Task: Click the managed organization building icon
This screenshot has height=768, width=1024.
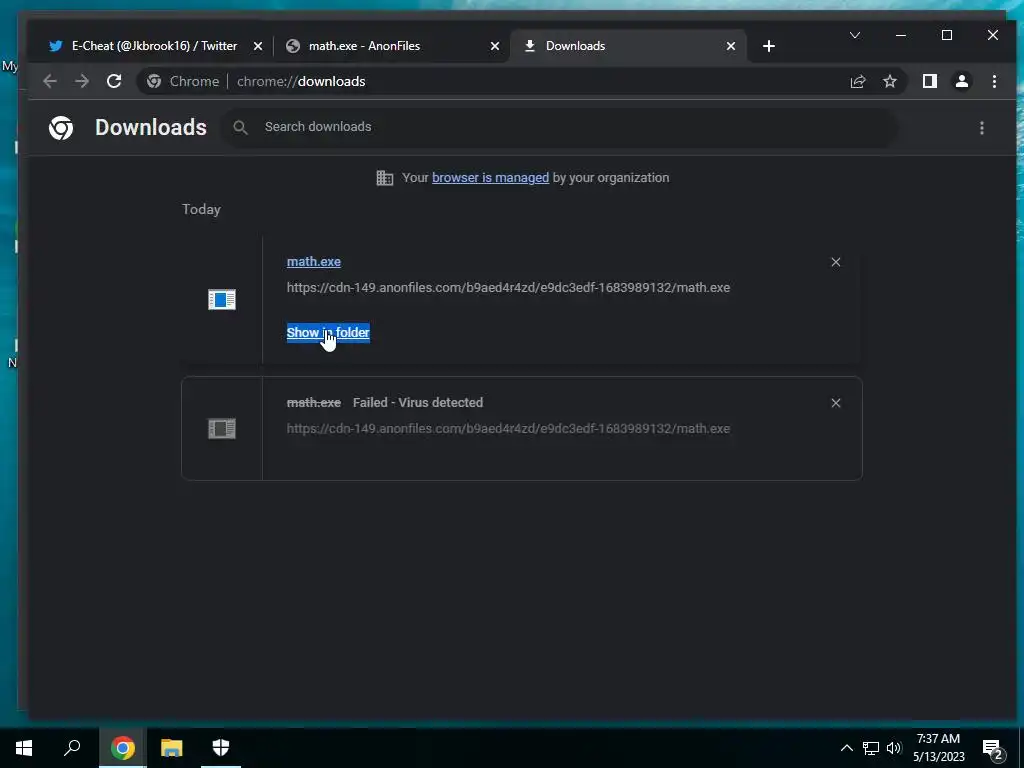Action: pyautogui.click(x=385, y=178)
